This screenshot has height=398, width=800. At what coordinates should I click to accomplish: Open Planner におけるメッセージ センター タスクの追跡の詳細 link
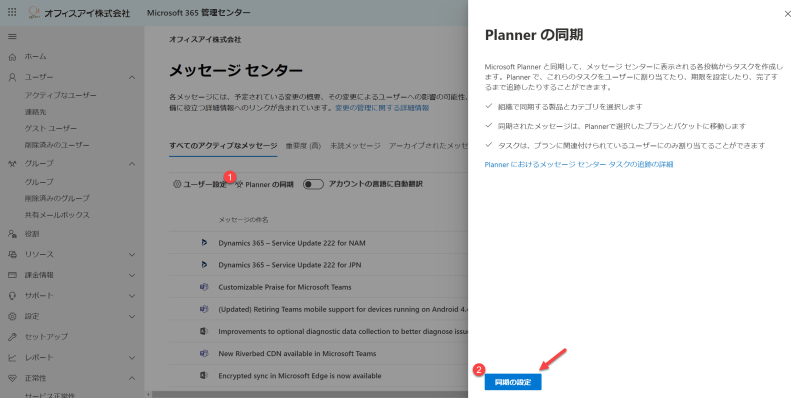(579, 164)
